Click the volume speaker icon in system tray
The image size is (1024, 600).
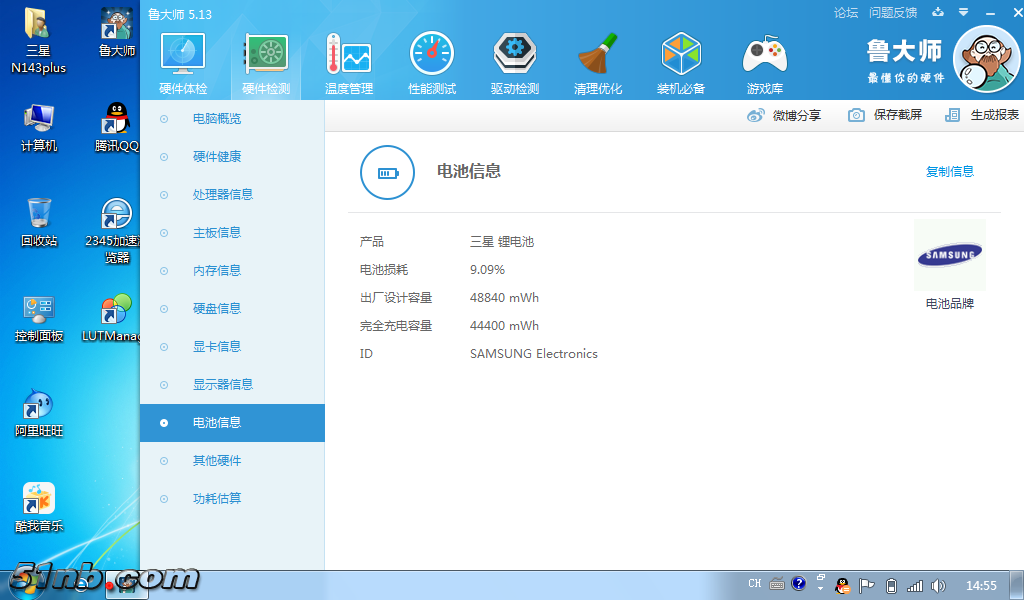[938, 585]
